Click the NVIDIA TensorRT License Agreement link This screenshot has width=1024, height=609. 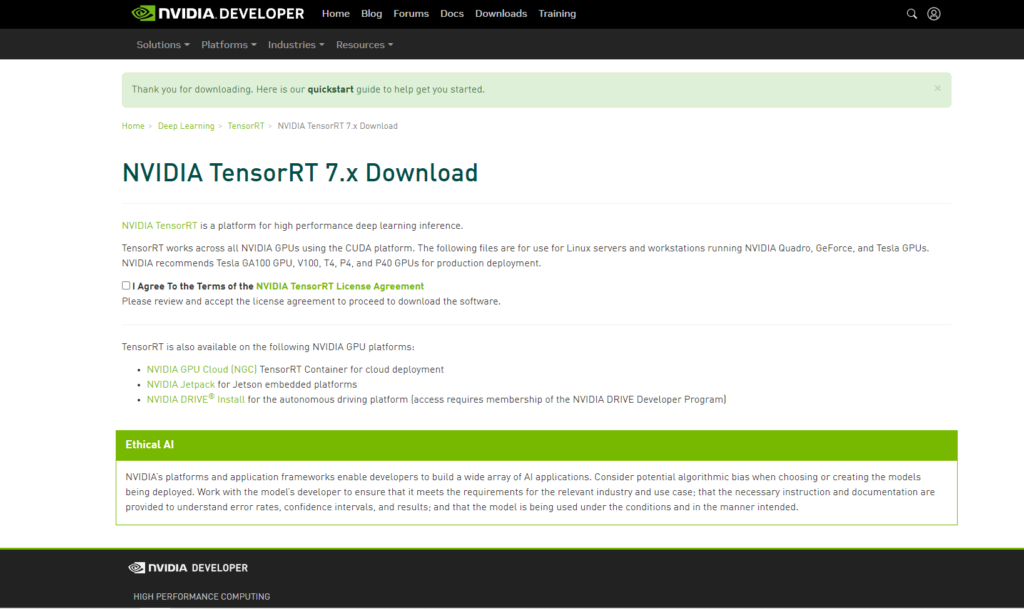[x=340, y=286]
